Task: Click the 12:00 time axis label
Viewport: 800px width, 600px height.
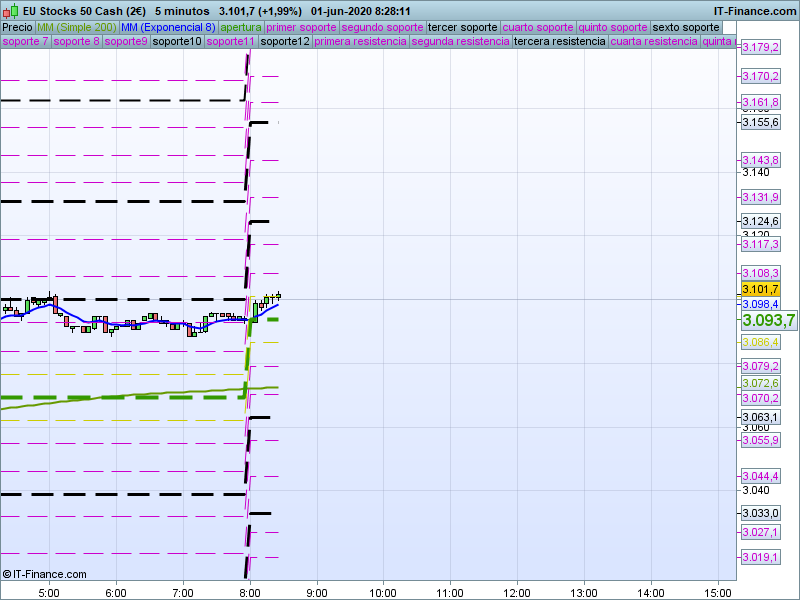Action: click(517, 593)
